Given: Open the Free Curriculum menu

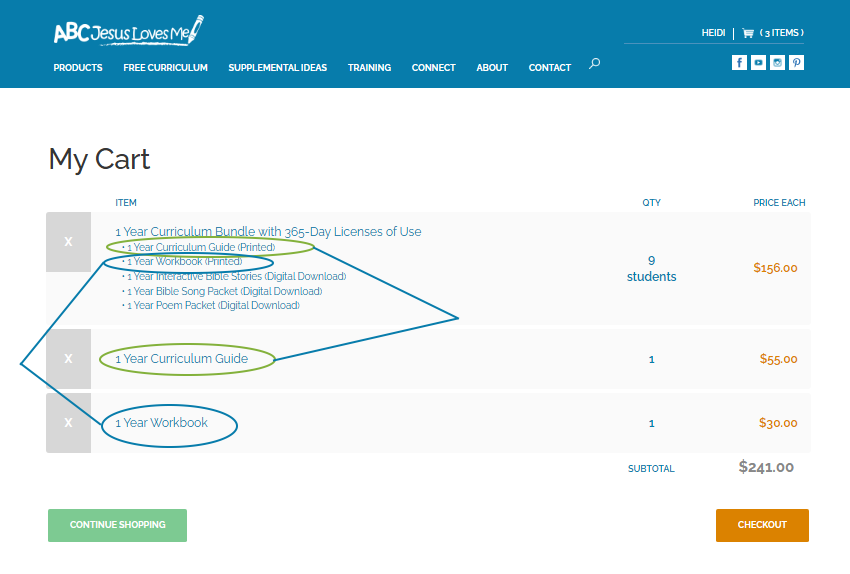Looking at the screenshot, I should 165,68.
